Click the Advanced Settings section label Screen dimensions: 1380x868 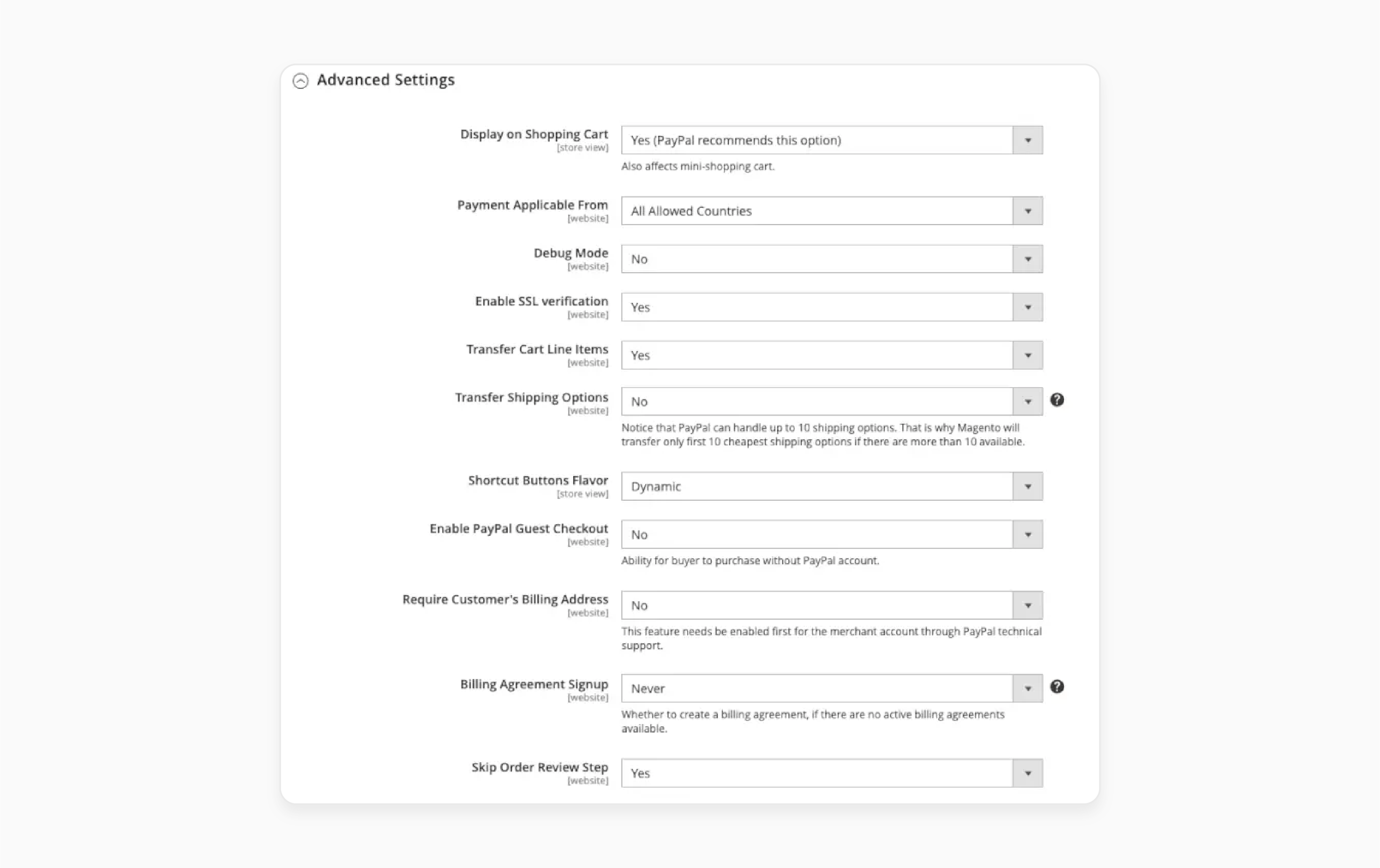pyautogui.click(x=385, y=79)
